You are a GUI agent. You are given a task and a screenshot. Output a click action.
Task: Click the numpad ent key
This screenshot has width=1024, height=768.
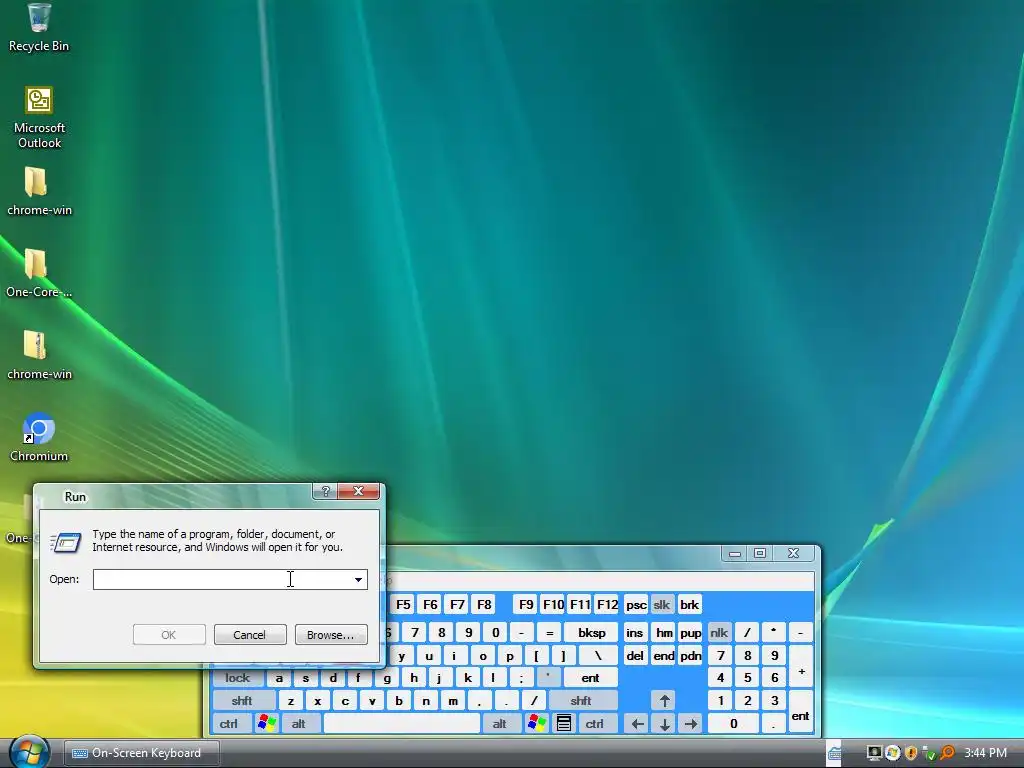tap(801, 712)
